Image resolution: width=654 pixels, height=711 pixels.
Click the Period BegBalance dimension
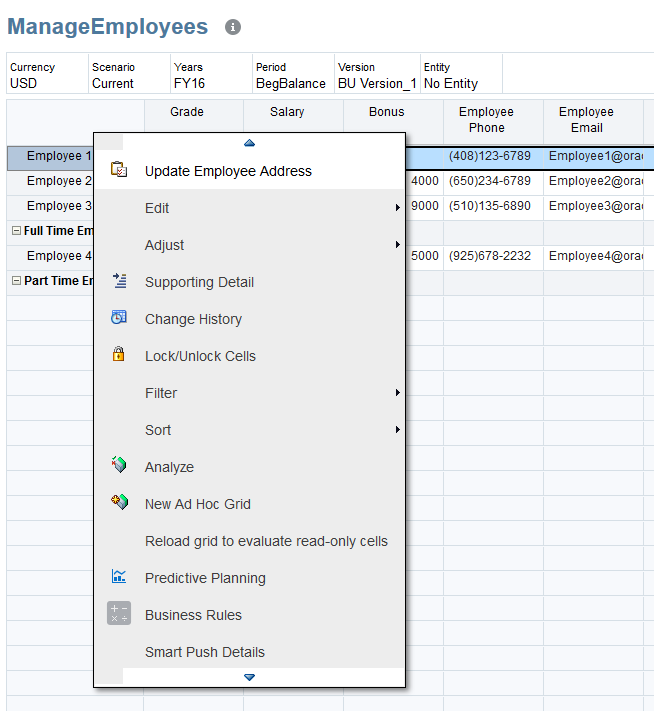click(x=293, y=74)
